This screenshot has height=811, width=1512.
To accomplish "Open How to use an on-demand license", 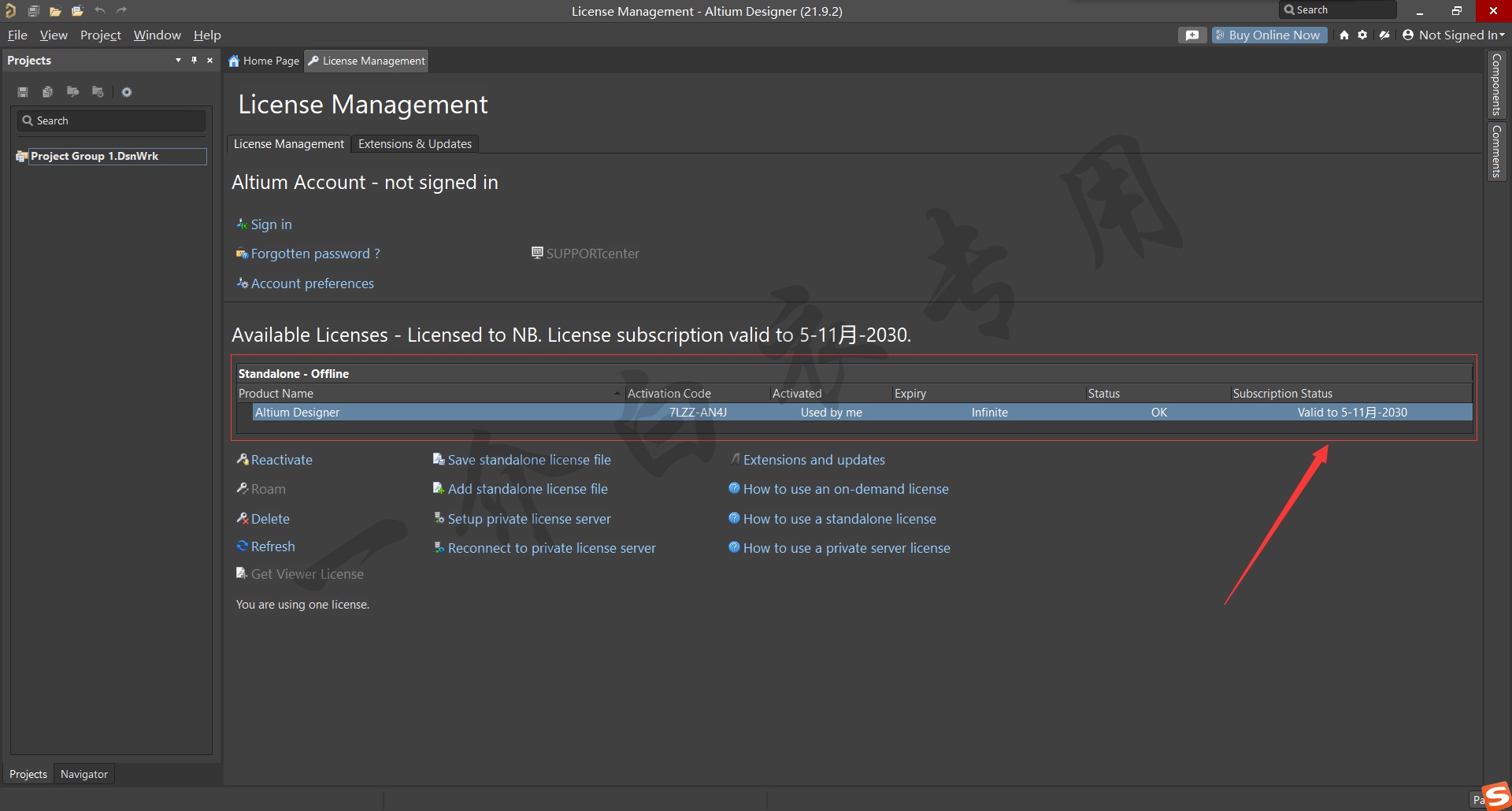I will pos(846,489).
